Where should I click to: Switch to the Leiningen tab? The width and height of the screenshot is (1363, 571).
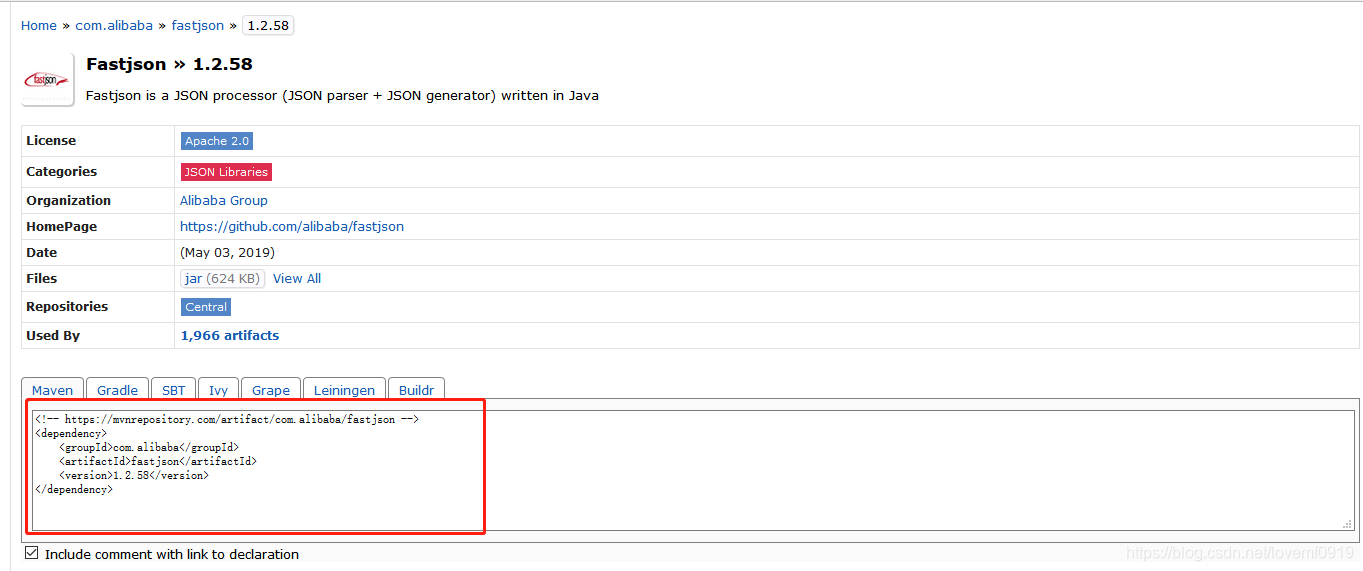[x=344, y=389]
